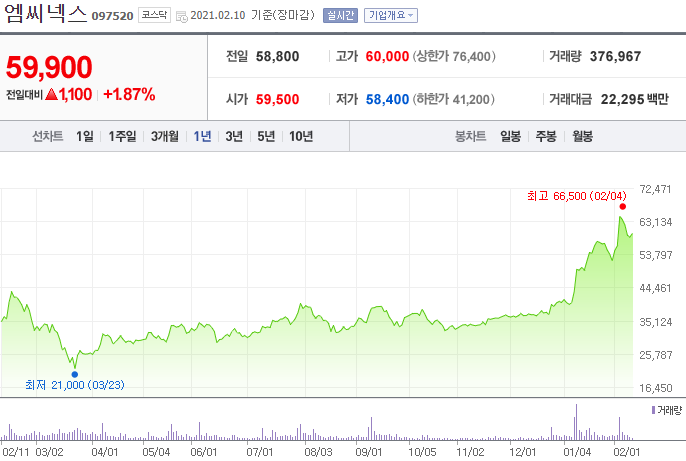This screenshot has width=686, height=461.
Task: Click the 전일대비 change amount 1,100
Action: [x=75, y=94]
